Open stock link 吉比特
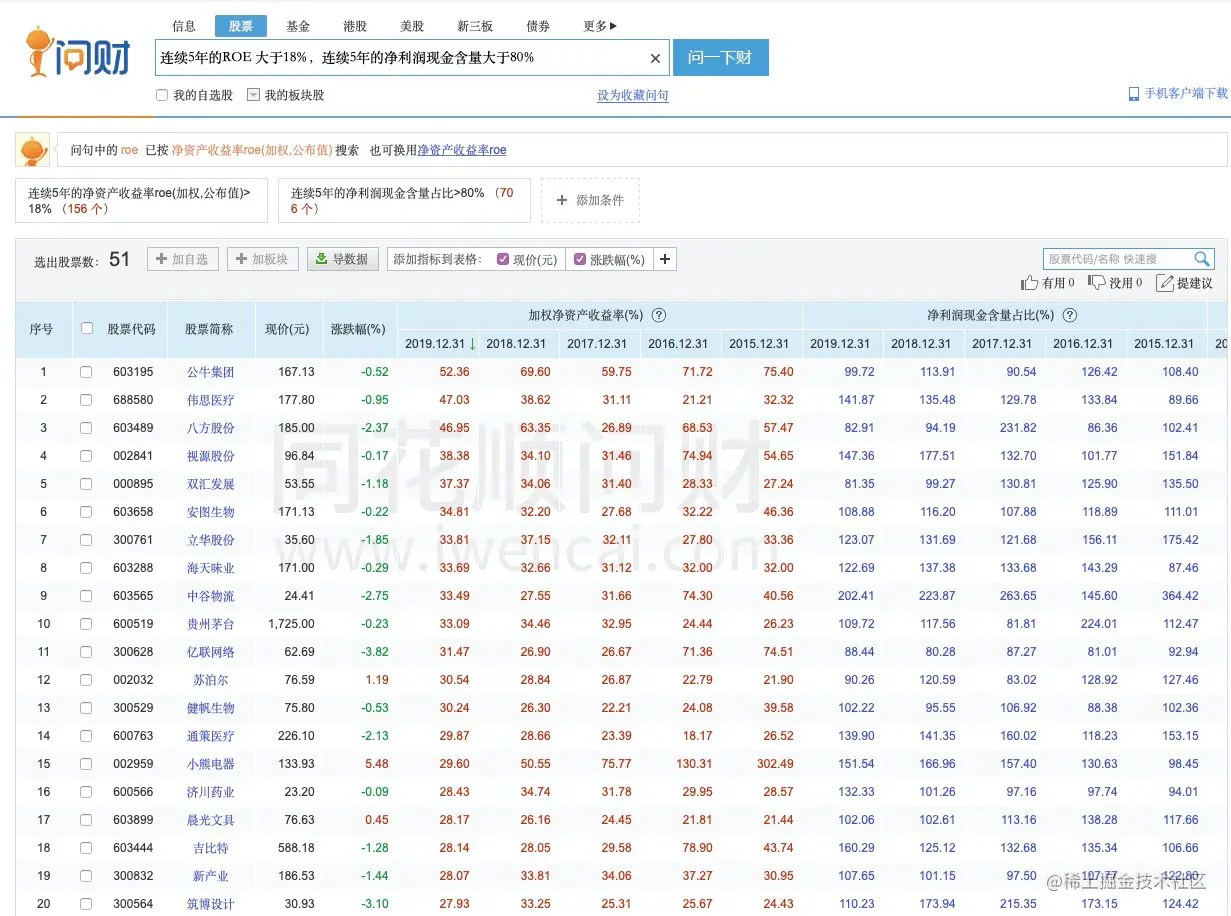 click(210, 848)
